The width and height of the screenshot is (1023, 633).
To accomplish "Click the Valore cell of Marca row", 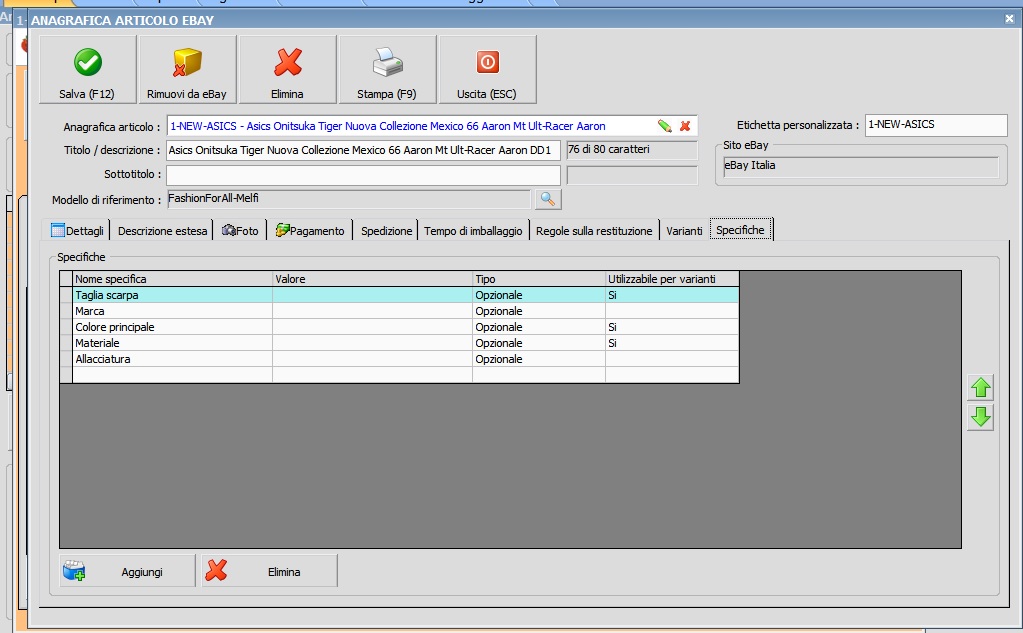I will coord(372,311).
